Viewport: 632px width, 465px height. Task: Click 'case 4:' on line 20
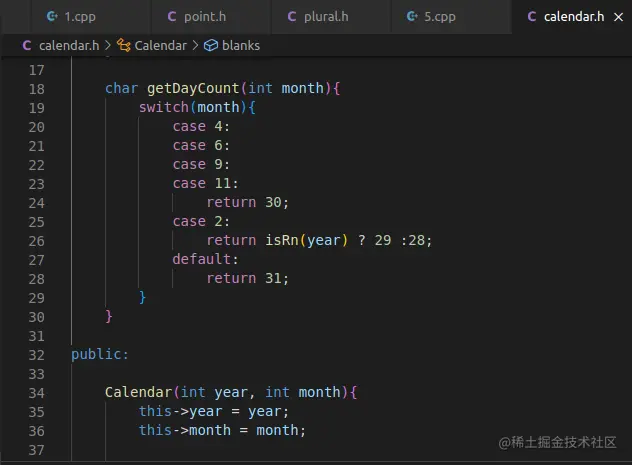point(201,126)
